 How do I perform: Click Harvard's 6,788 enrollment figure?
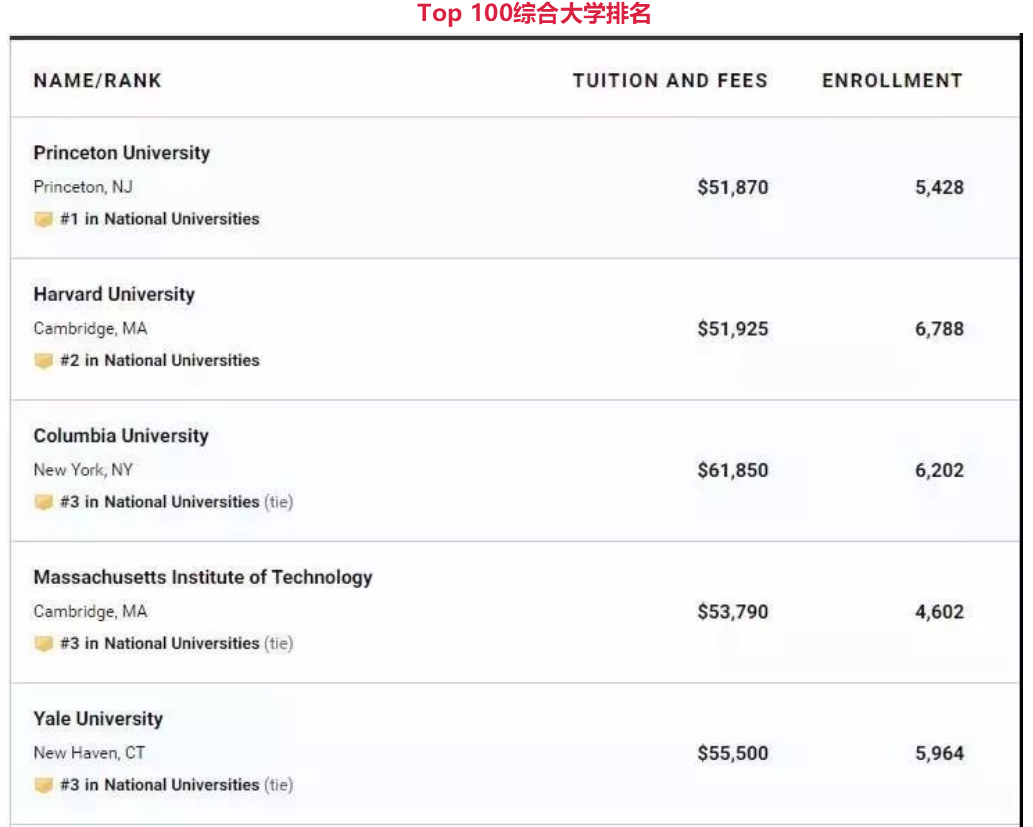pyautogui.click(x=939, y=329)
